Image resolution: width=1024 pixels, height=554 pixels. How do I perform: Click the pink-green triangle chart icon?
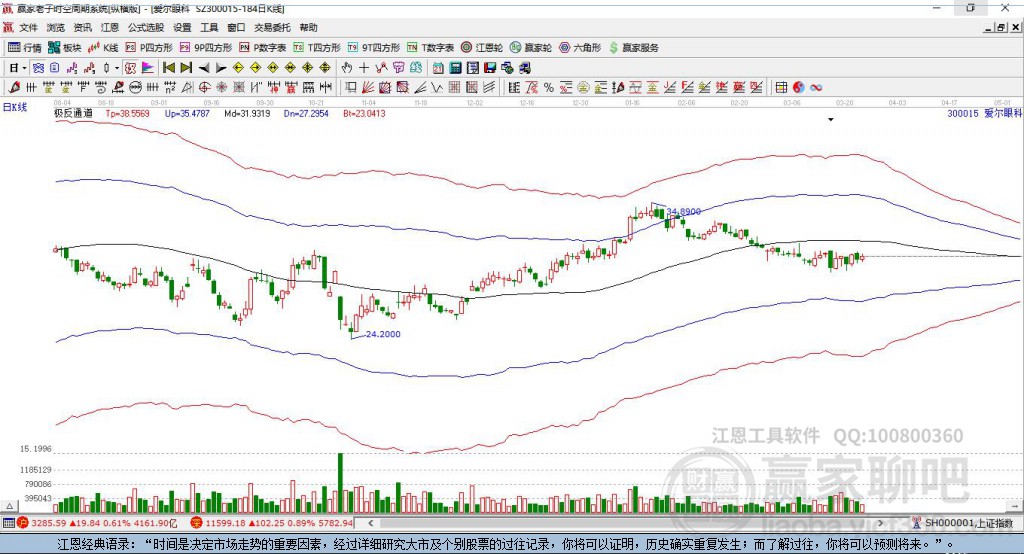pyautogui.click(x=148, y=68)
